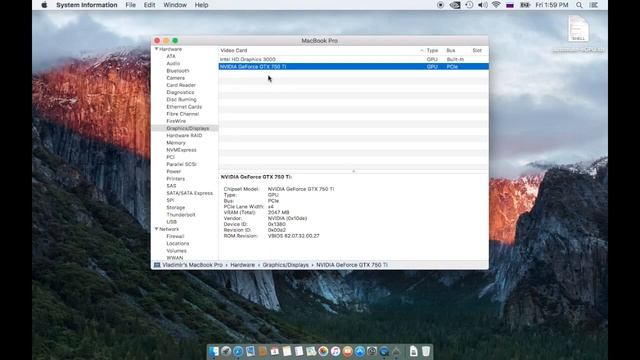Screen dimensions: 640x360
Task: Select Bluetooth in the sidebar
Action: 178,71
